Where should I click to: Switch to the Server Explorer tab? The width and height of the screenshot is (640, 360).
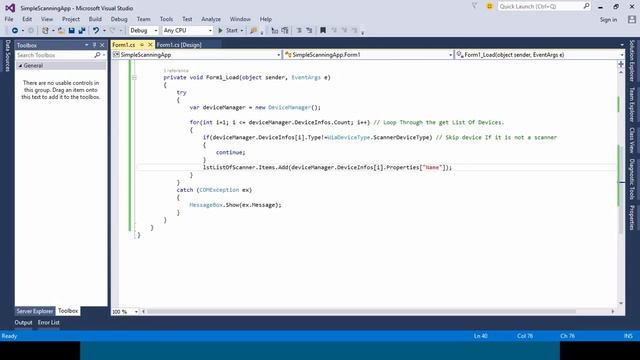coord(35,311)
